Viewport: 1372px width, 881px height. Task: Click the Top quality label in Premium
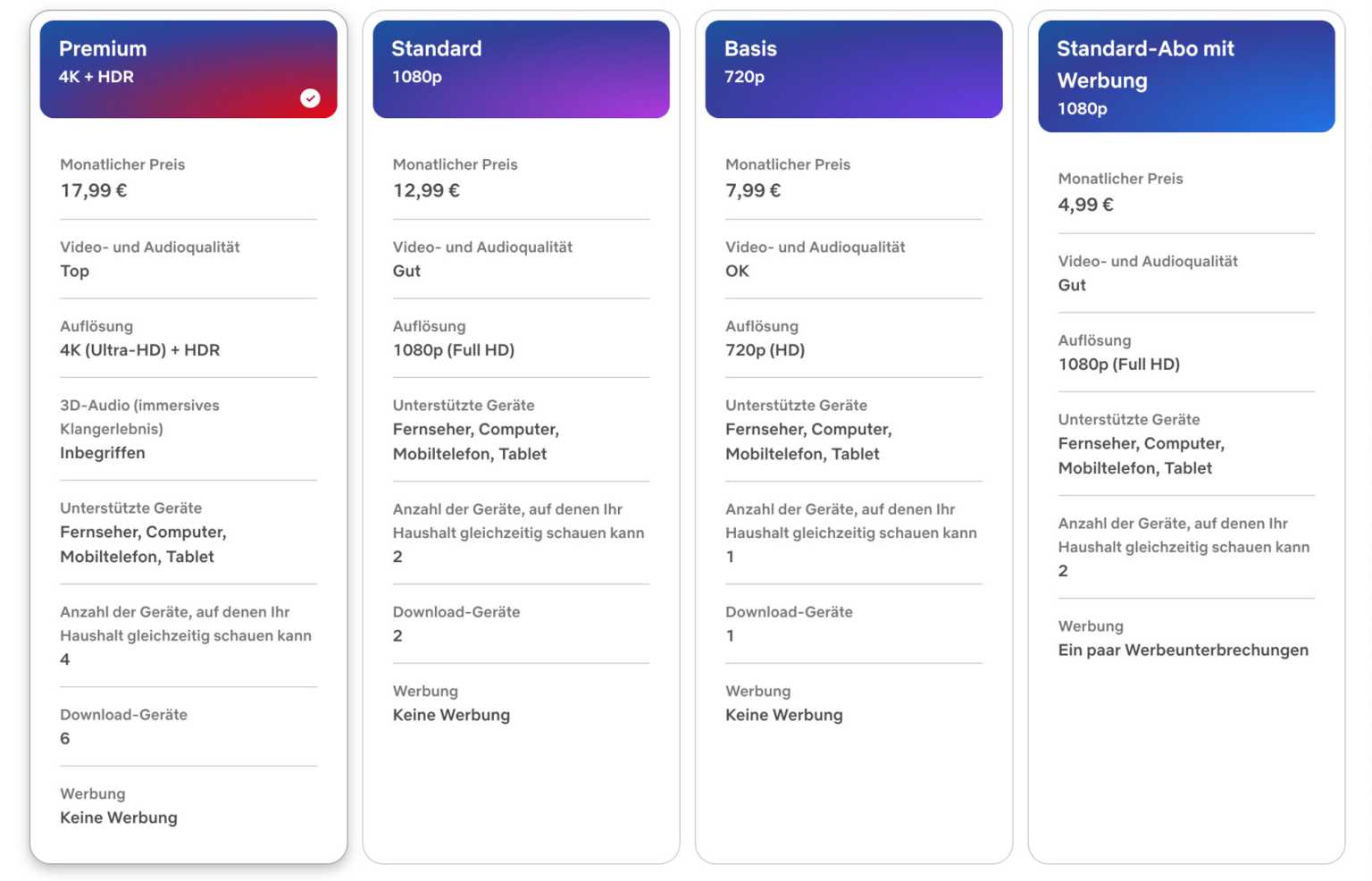tap(75, 271)
